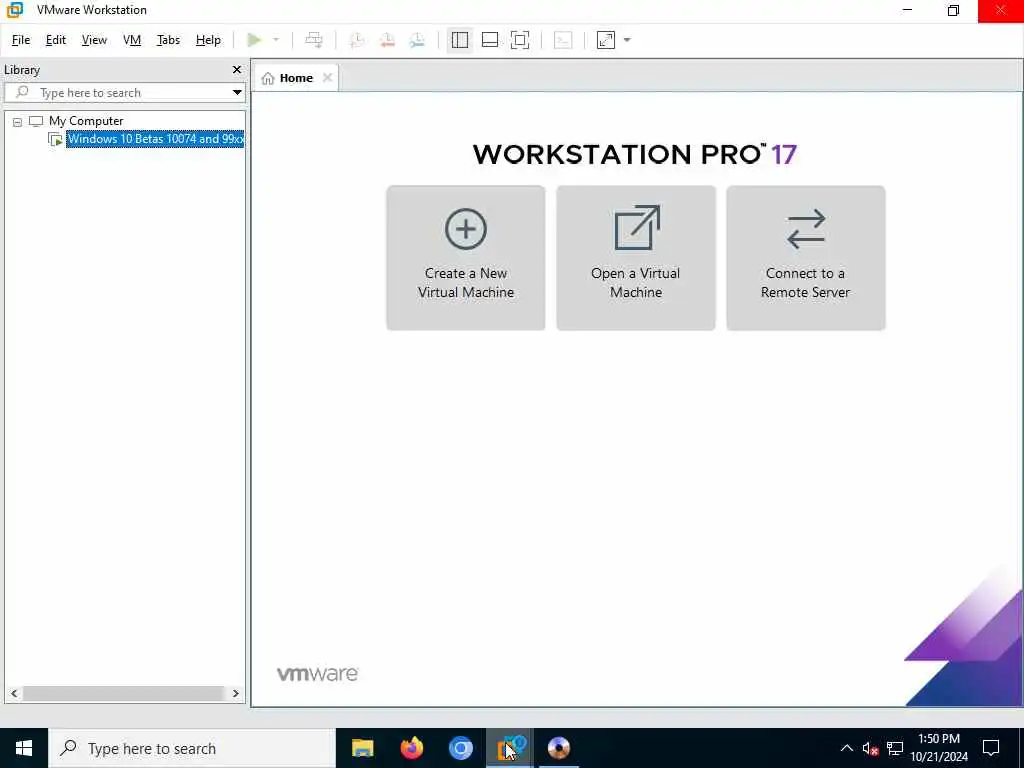Click the Stretch Guest toolbar icon
This screenshot has height=768, width=1024.
tap(606, 40)
